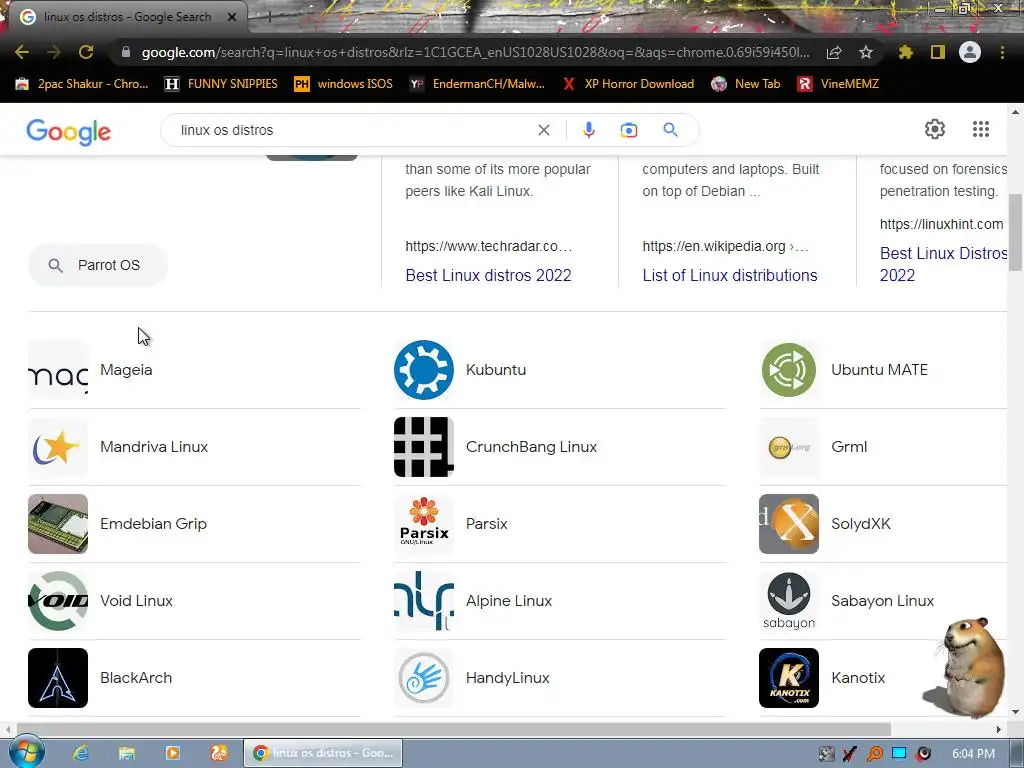Open 'List of Linux distributions' link
Viewport: 1024px width, 768px height.
[x=729, y=276]
